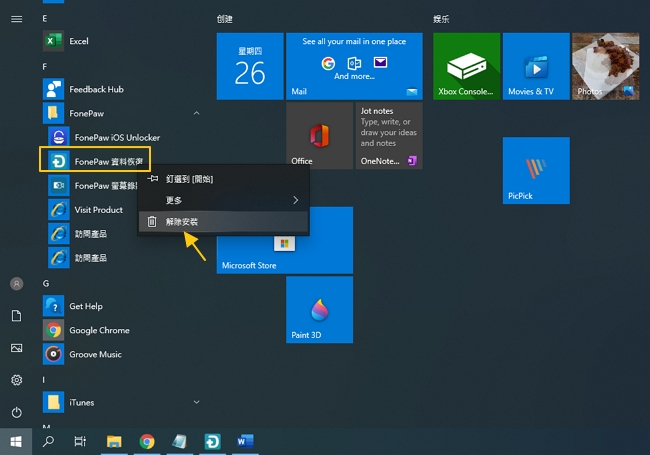Viewport: 650px width, 455px height.
Task: Switch to Chrome on taskbar
Action: [147, 442]
